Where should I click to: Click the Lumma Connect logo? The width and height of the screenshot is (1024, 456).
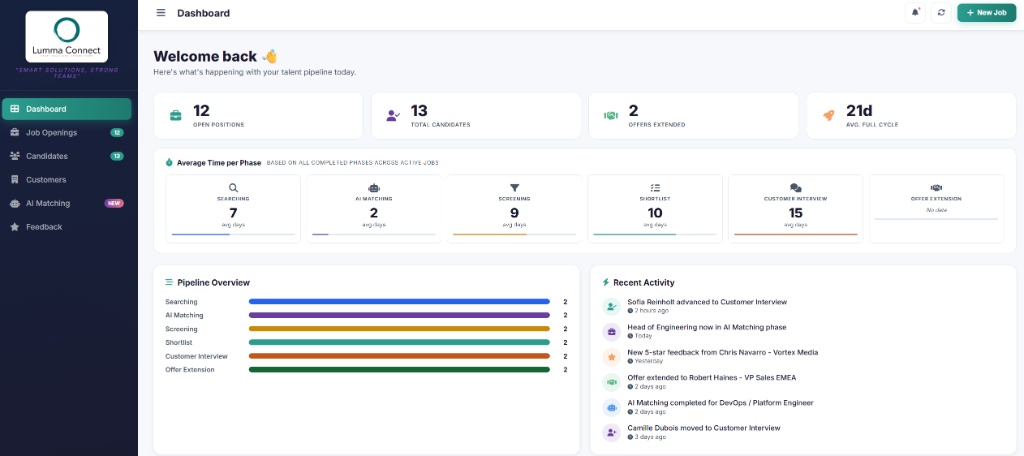click(x=67, y=37)
